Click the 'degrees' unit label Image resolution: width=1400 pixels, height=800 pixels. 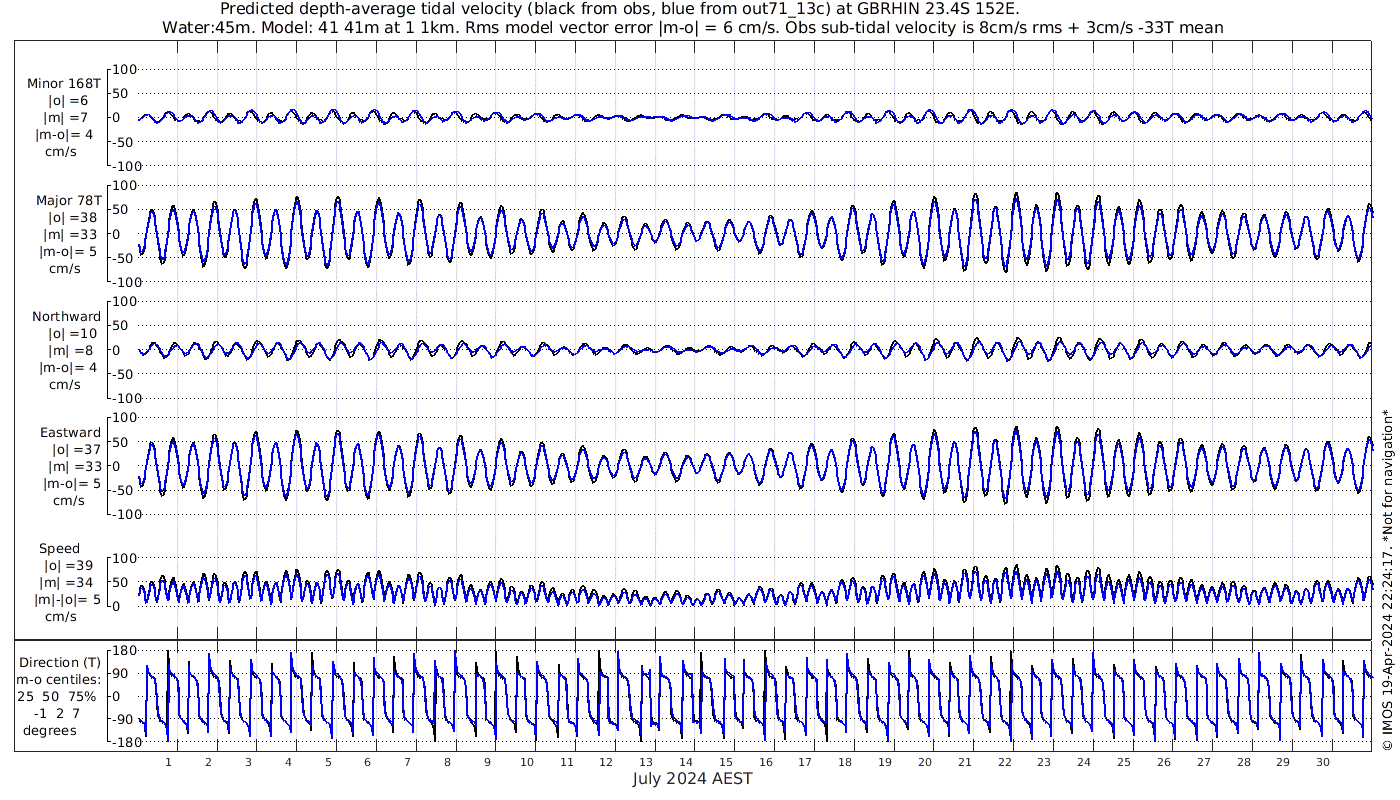tap(50, 731)
